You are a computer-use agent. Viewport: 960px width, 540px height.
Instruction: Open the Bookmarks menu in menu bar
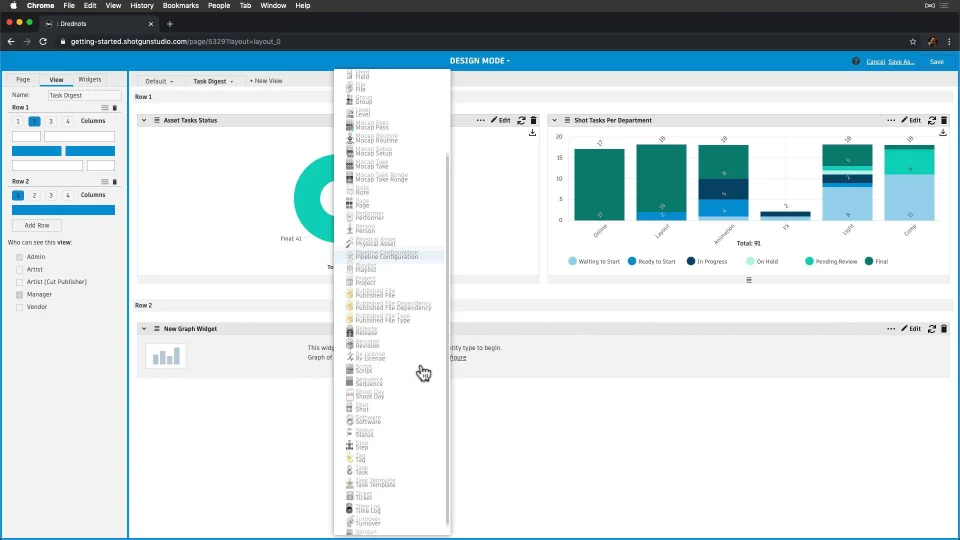click(181, 6)
